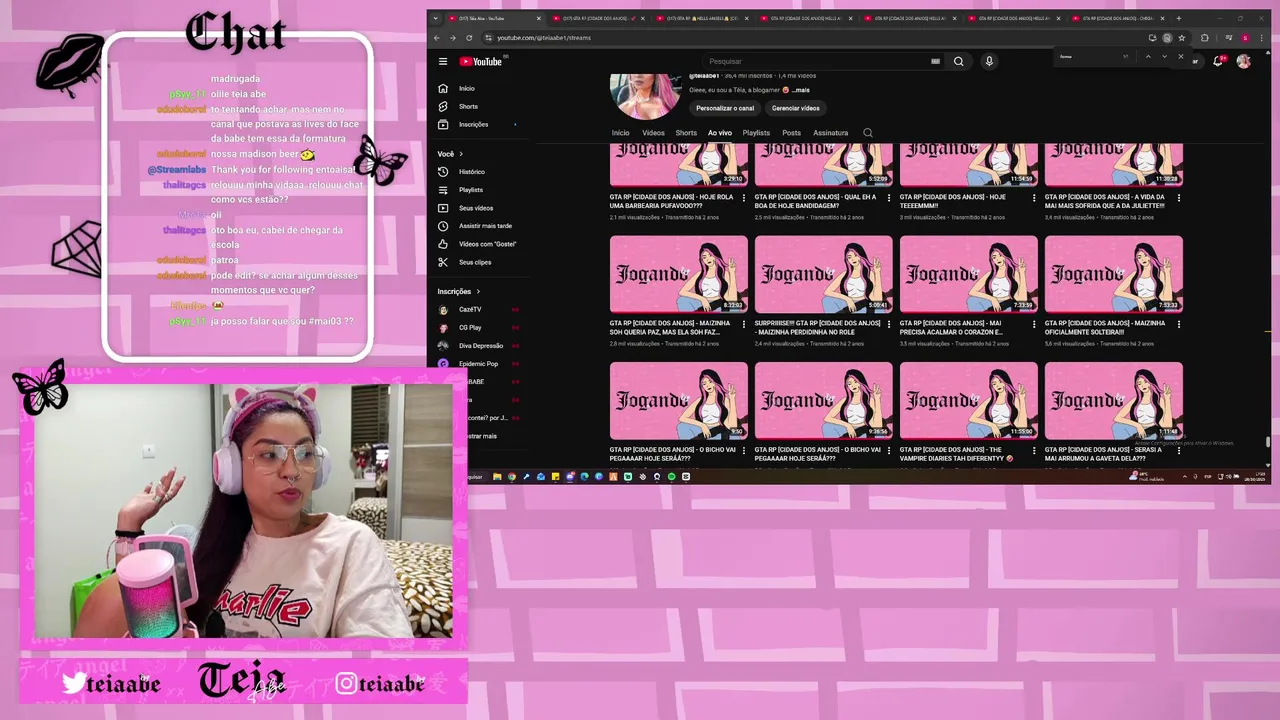The width and height of the screenshot is (1280, 720).
Task: Switch to channel Shorts tab
Action: pyautogui.click(x=686, y=133)
